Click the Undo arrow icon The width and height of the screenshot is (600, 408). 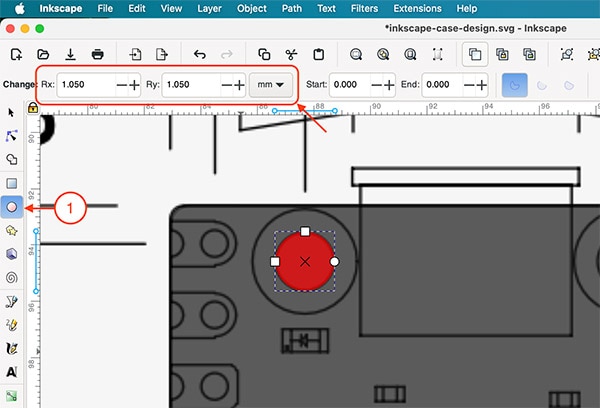pos(200,53)
